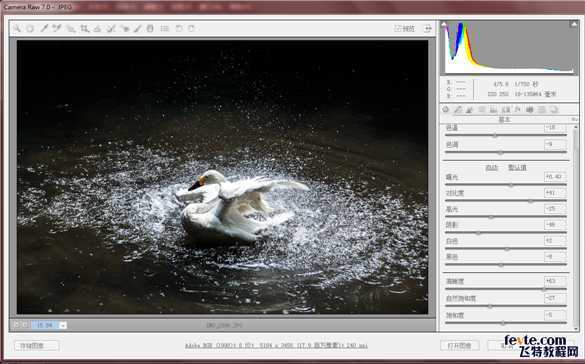Screen dimensions: 585x364
Task: Select the Targeted Adjustment tool
Action: [x=71, y=28]
